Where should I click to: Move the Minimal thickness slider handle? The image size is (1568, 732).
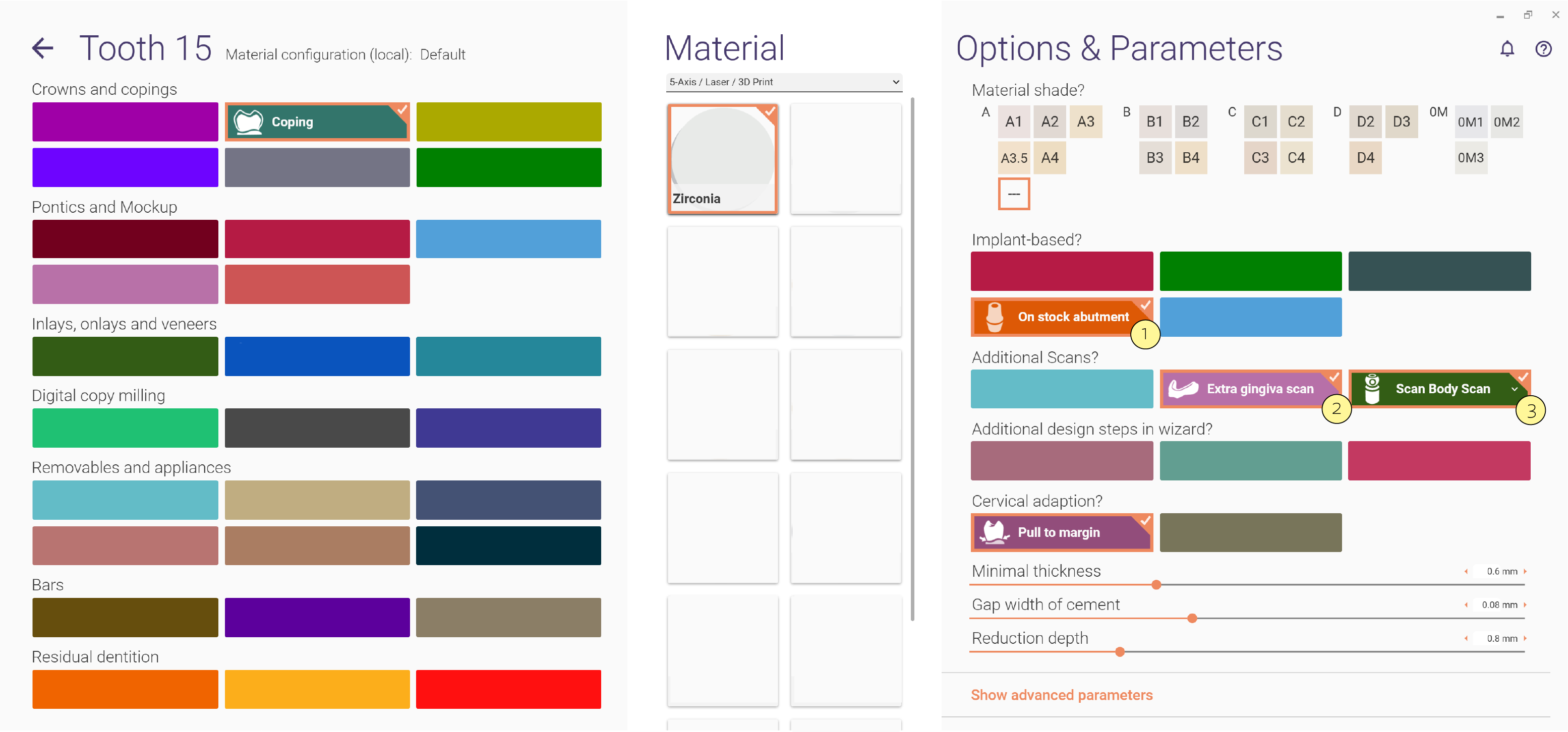click(1156, 585)
